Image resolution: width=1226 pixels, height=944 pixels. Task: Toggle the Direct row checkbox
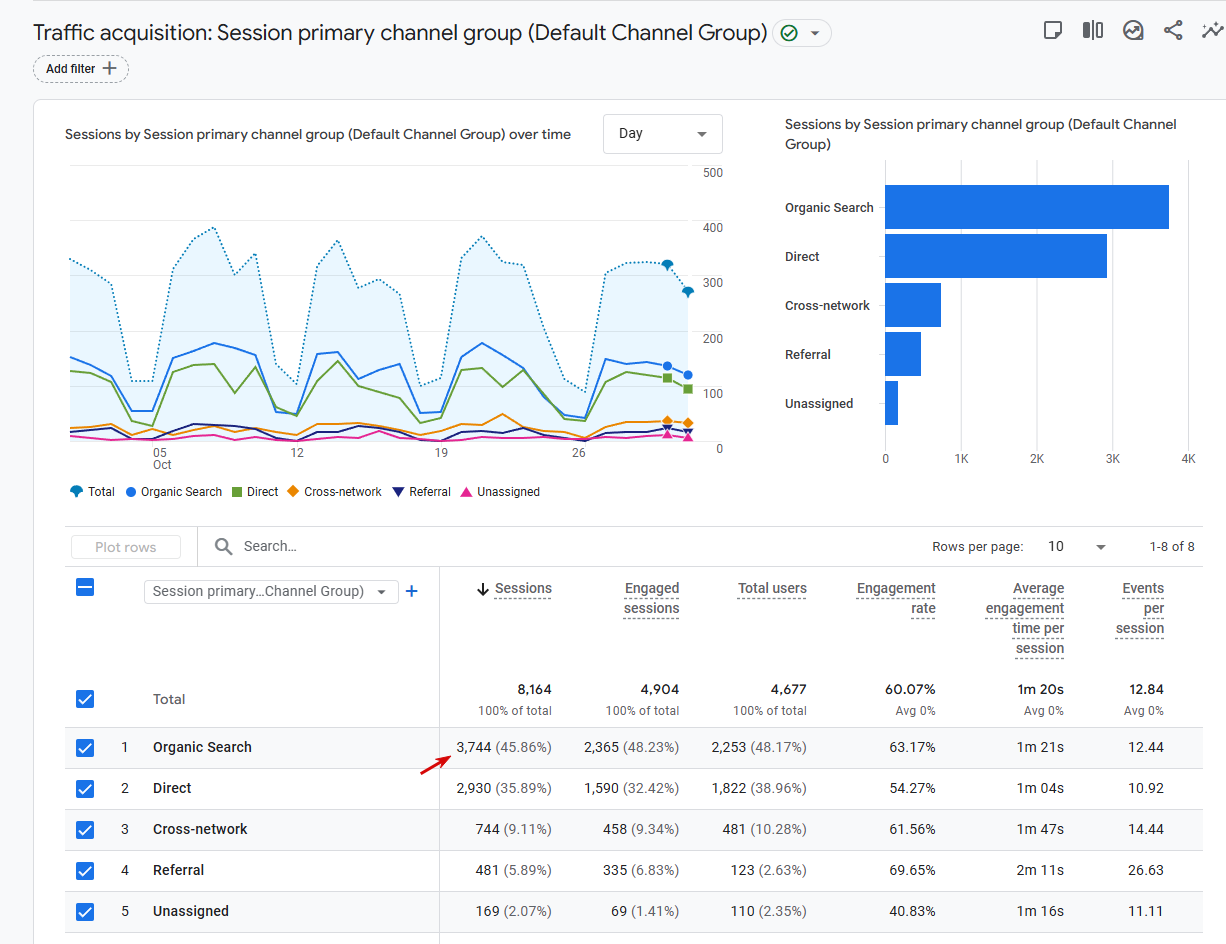click(x=85, y=788)
